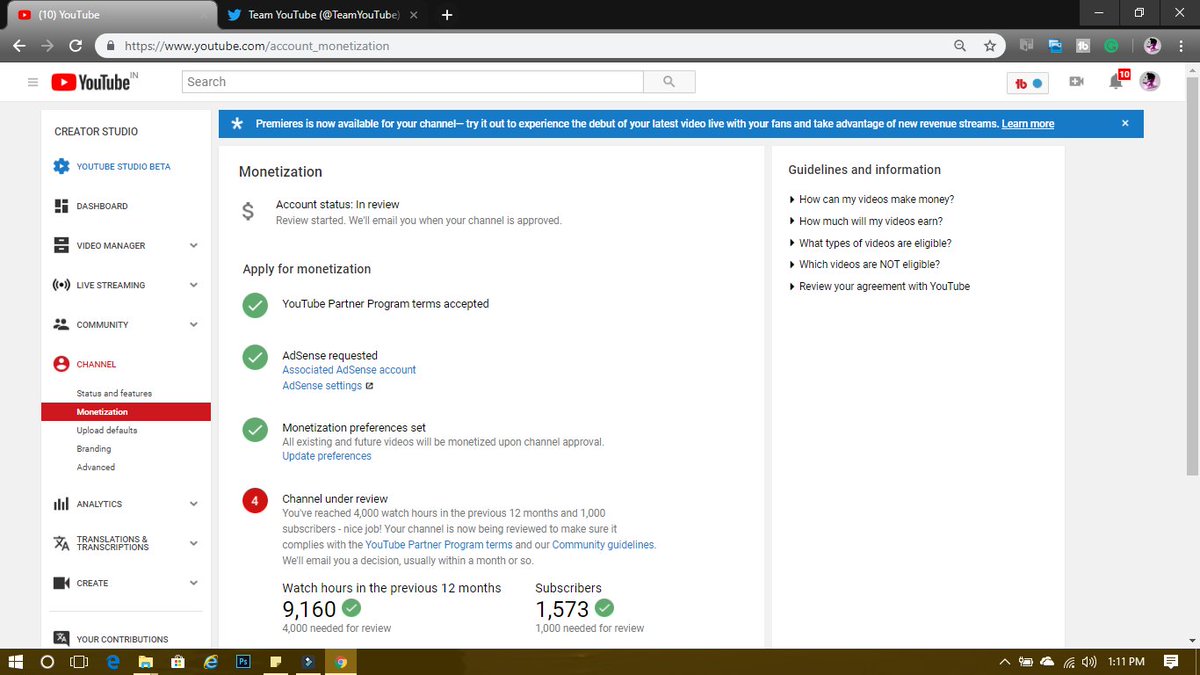The image size is (1200, 675).
Task: Open Upload defaults
Action: pos(107,430)
